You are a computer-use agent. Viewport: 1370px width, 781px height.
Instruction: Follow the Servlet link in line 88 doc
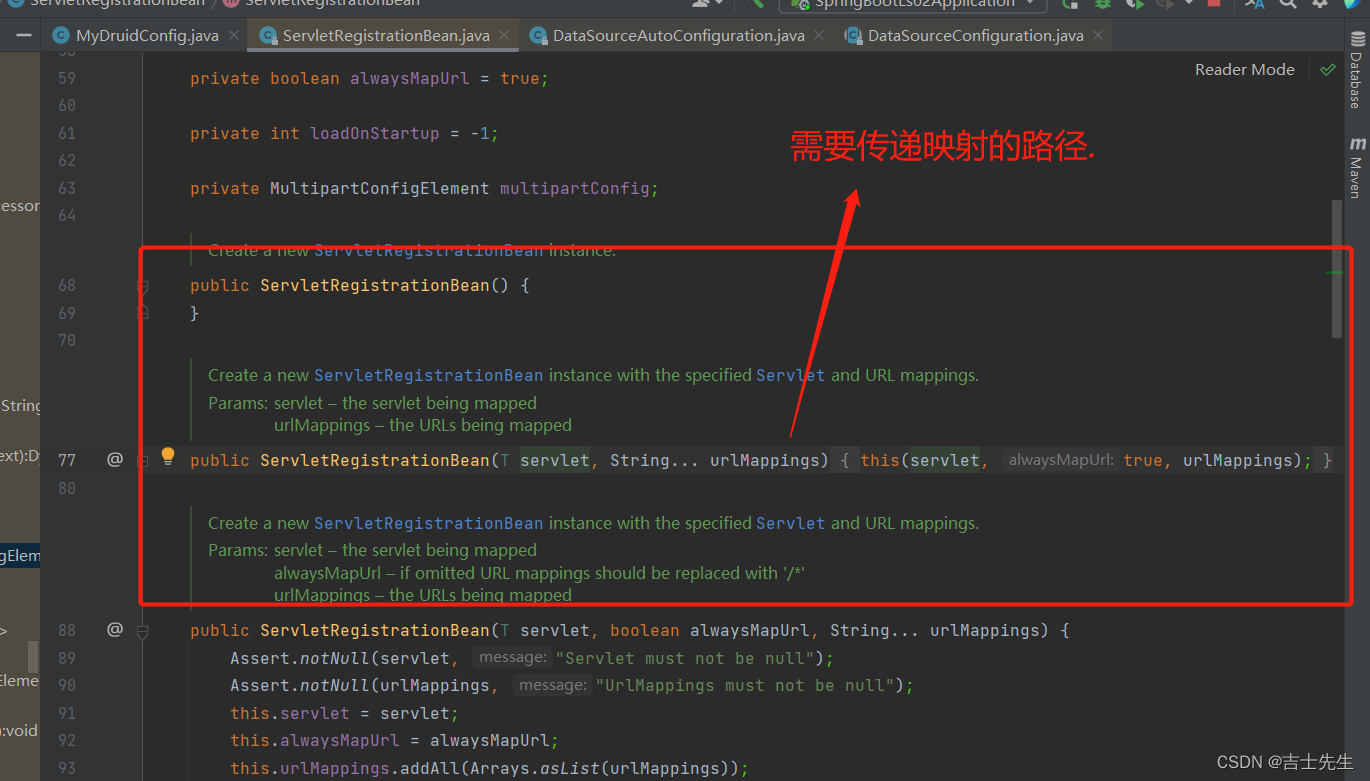point(791,523)
